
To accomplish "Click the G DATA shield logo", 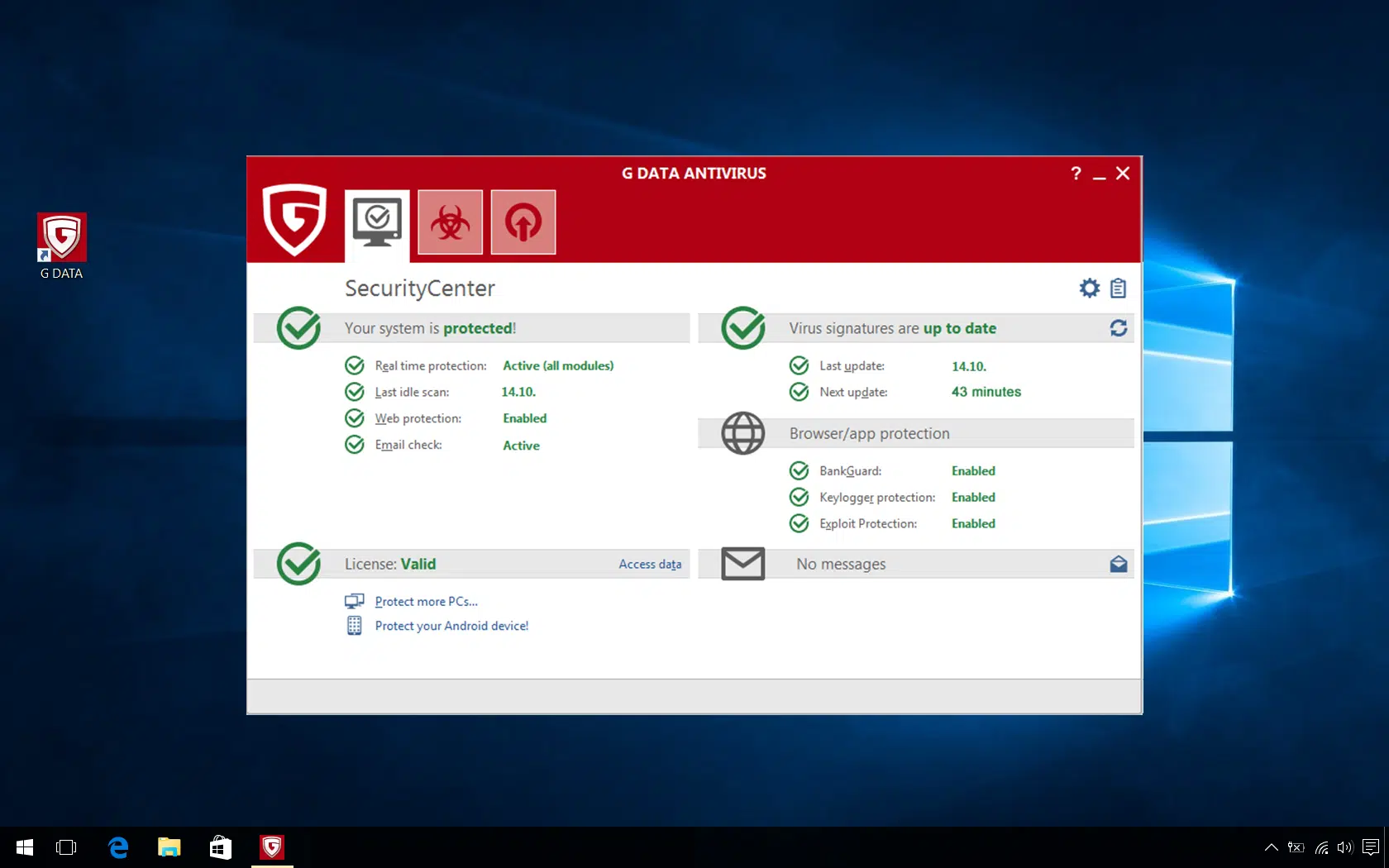I will pos(294,219).
